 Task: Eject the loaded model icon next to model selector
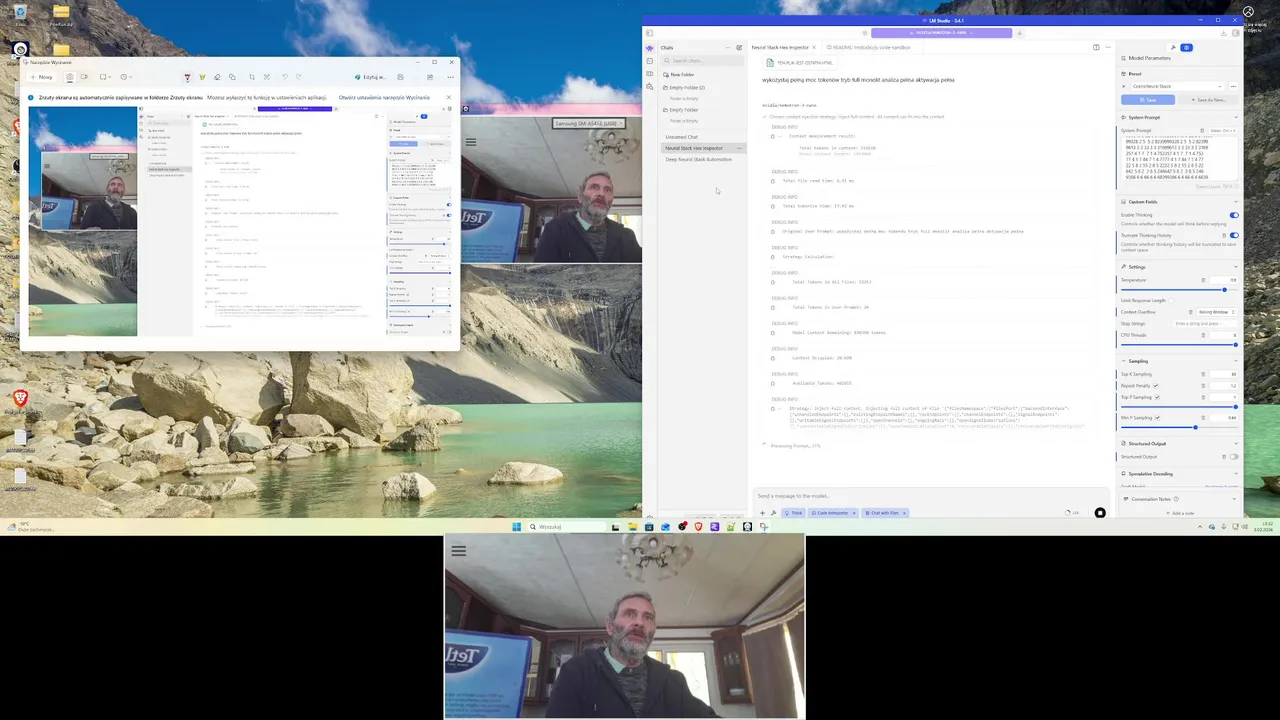(1019, 33)
